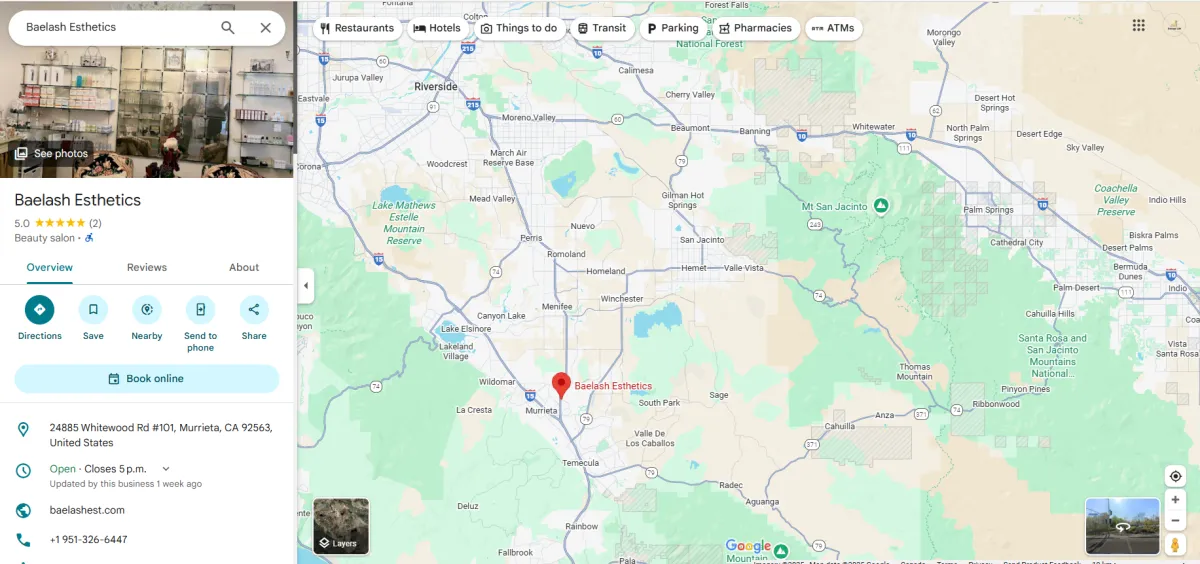Click the clock hours icon
The image size is (1200, 564).
[23, 470]
